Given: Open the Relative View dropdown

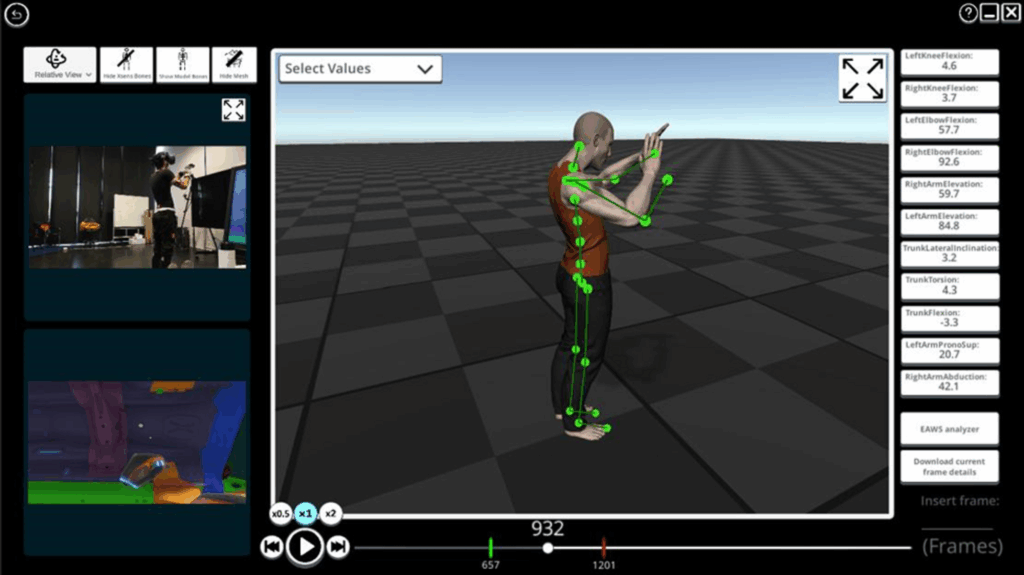Looking at the screenshot, I should (60, 65).
